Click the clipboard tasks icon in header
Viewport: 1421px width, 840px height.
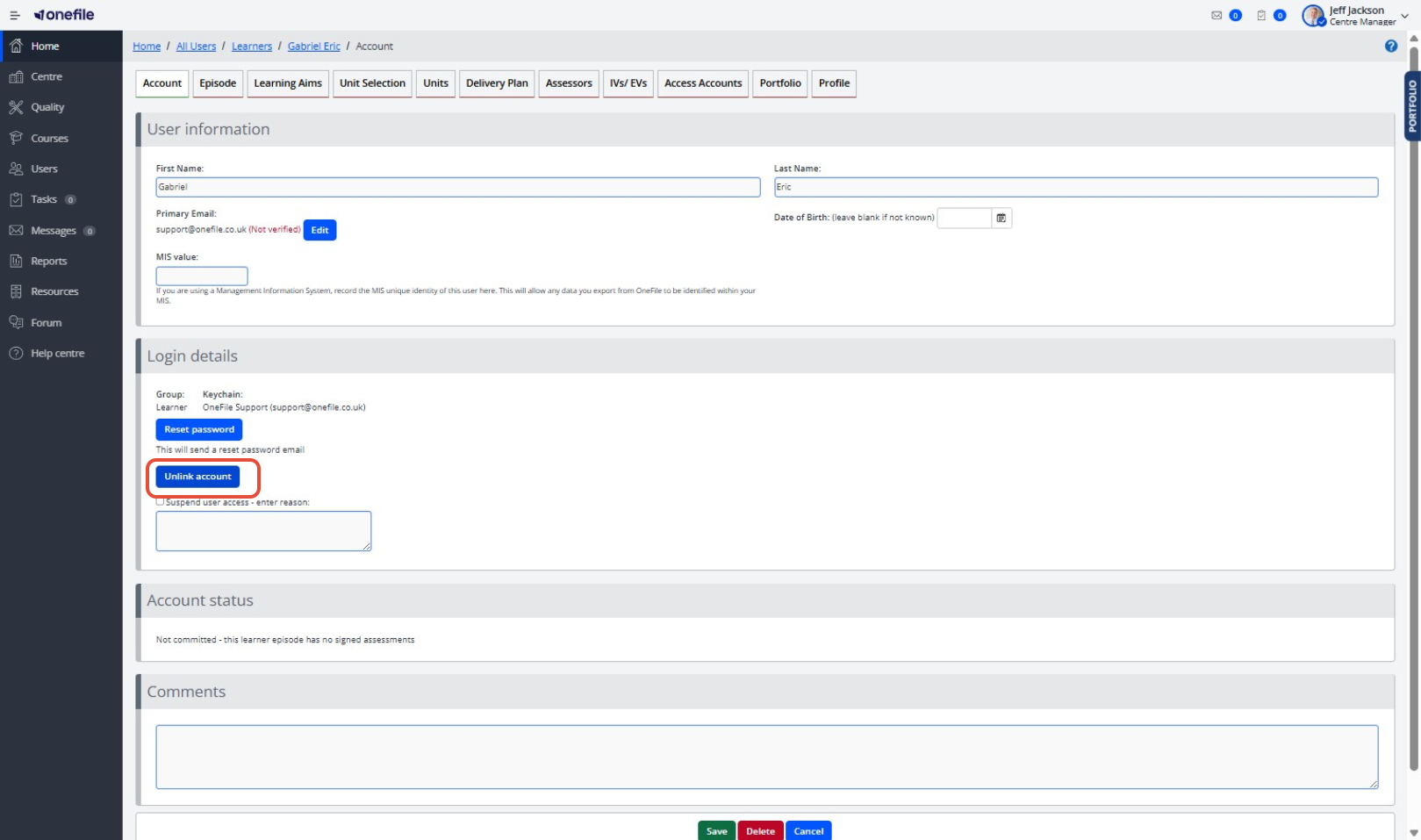1261,15
